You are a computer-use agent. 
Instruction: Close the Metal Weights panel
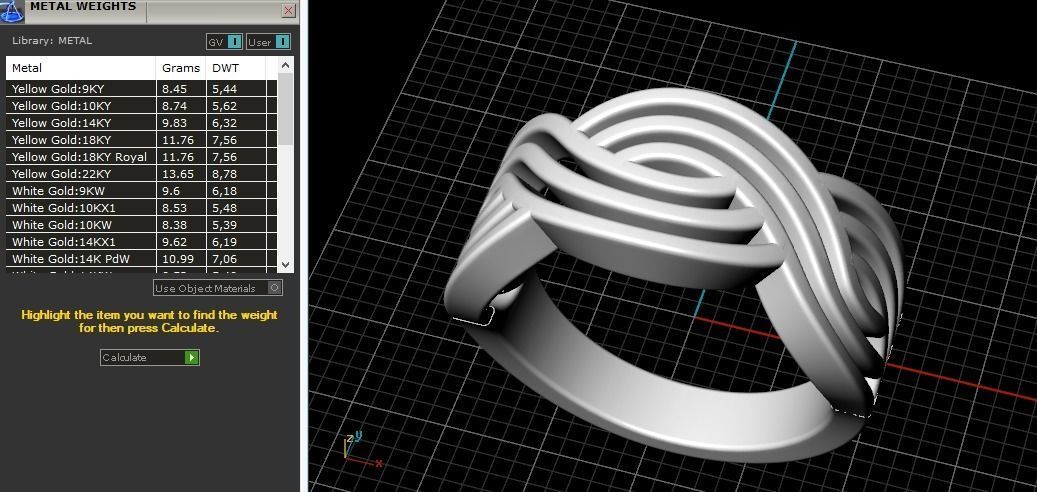(288, 10)
